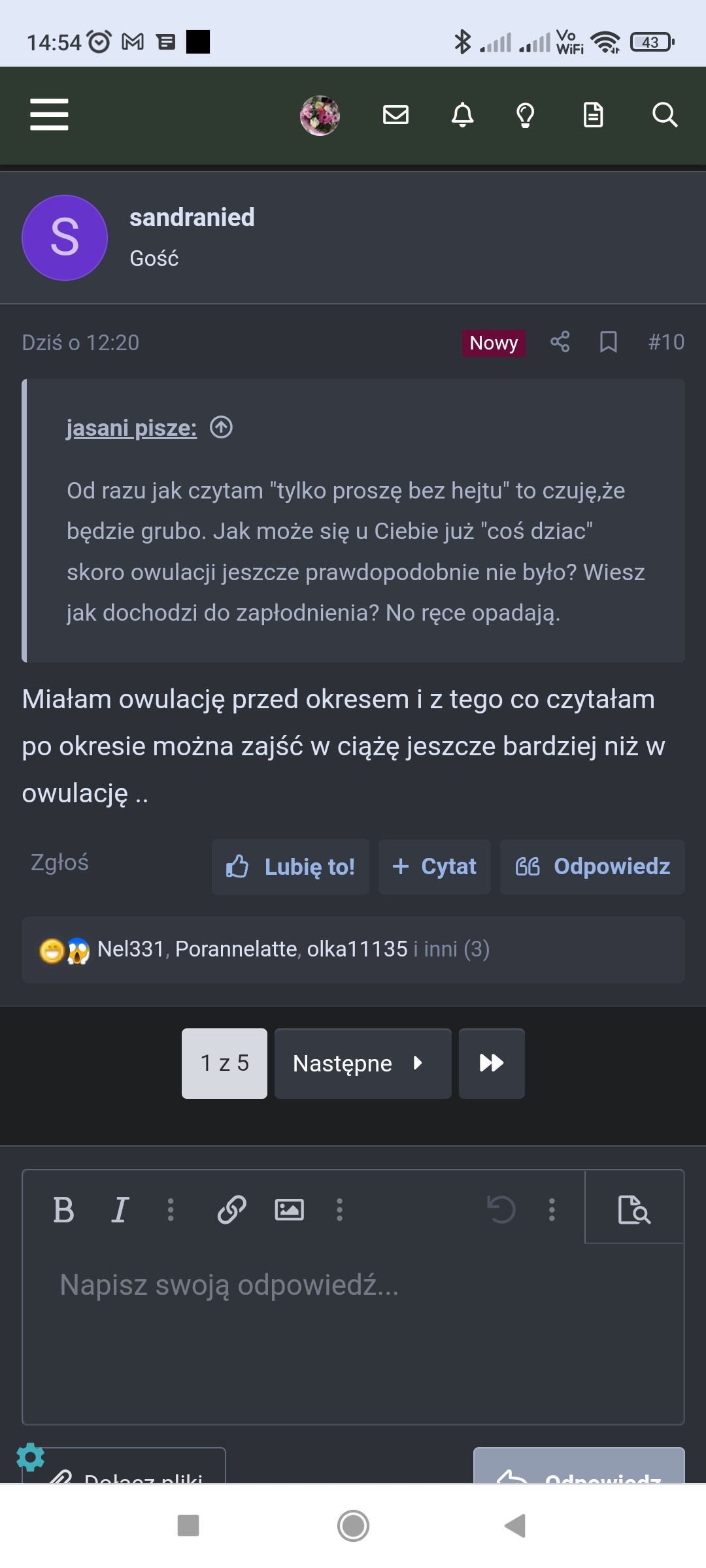Image resolution: width=706 pixels, height=1568 pixels.
Task: Toggle bold formatting in reply editor
Action: click(63, 1209)
